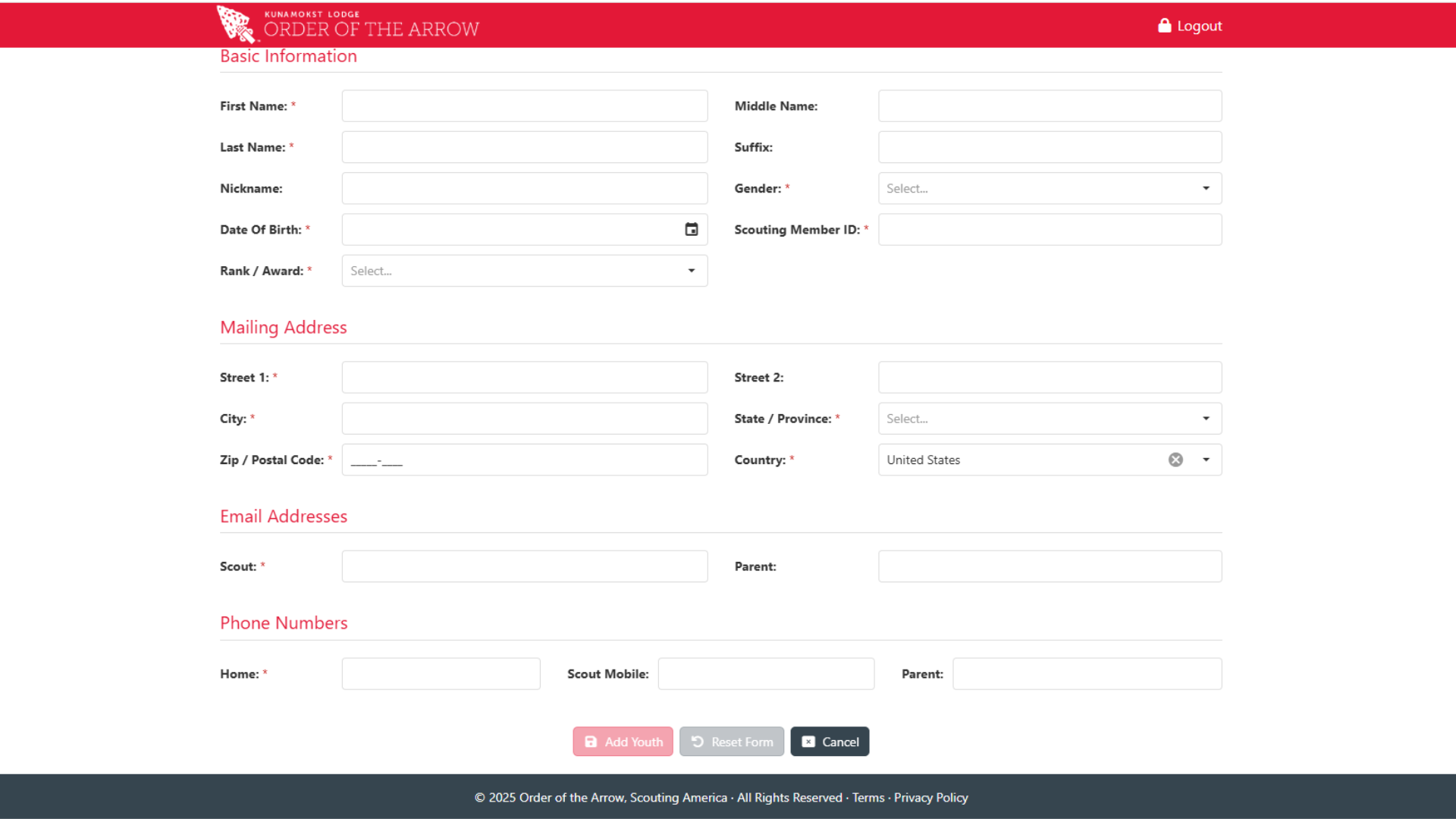Image resolution: width=1456 pixels, height=819 pixels.
Task: Click the Street 1 input field
Action: coord(524,378)
